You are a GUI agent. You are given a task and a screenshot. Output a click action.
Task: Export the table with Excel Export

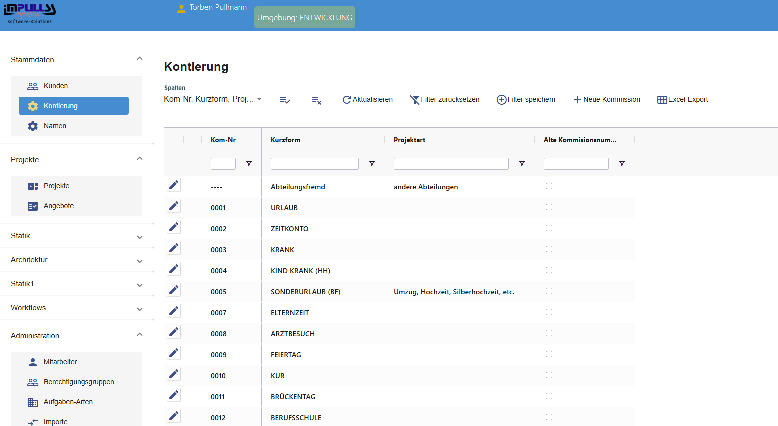682,100
